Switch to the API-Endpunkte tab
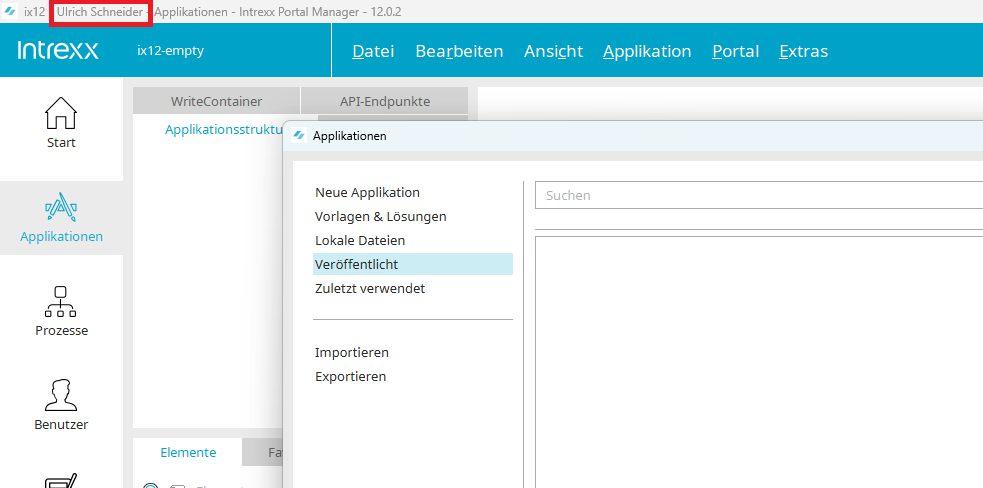The image size is (983, 488). pos(384,101)
